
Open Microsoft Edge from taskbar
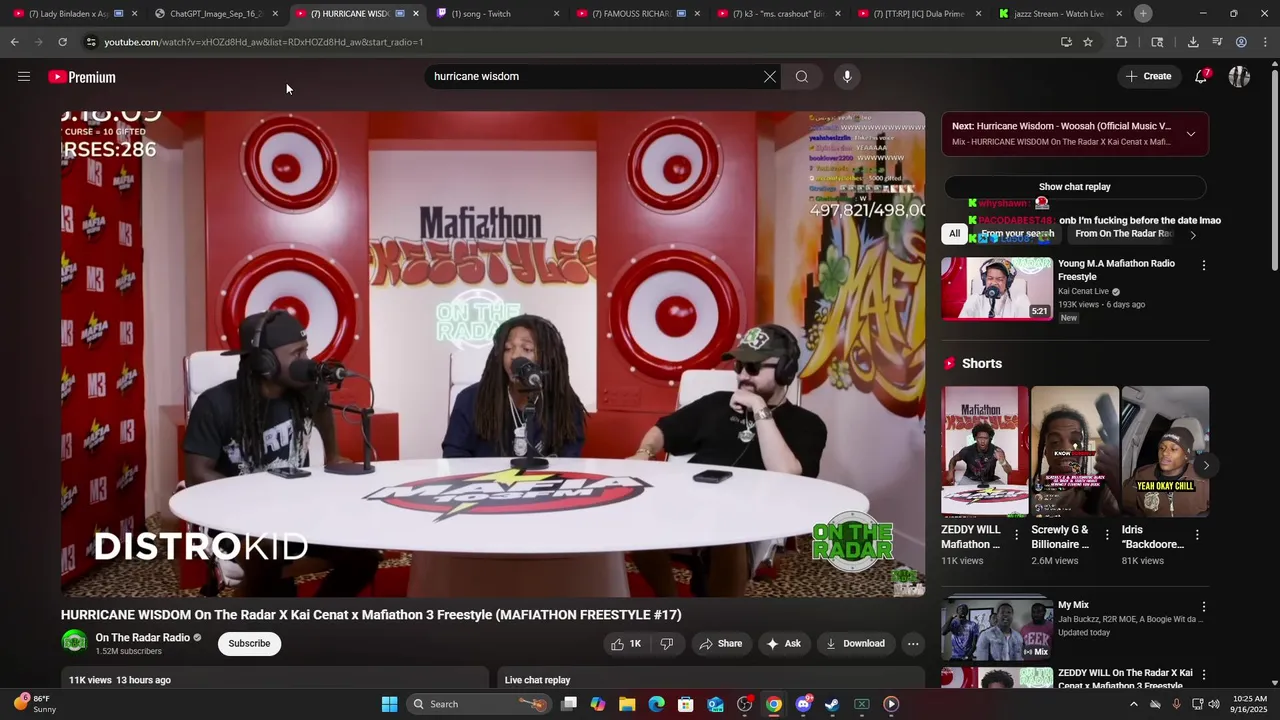pyautogui.click(x=656, y=704)
